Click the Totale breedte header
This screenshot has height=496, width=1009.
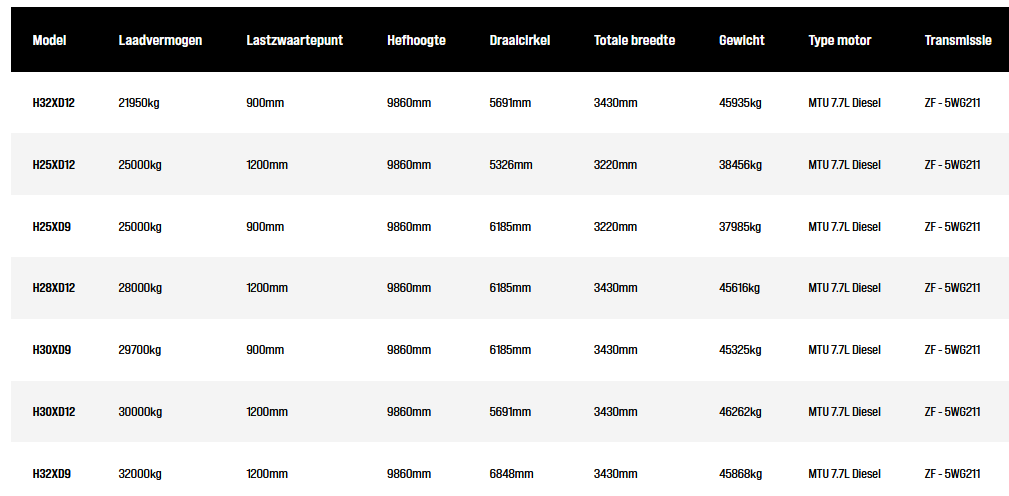(634, 41)
